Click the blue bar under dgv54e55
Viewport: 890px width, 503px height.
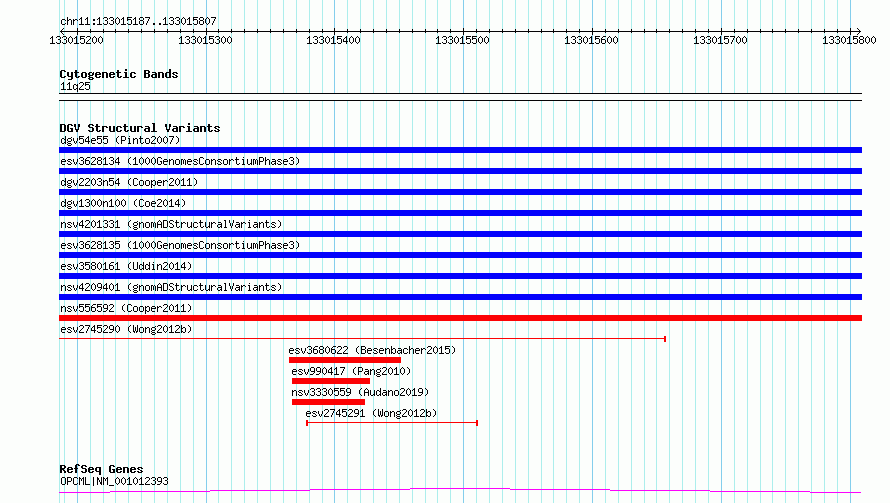[460, 150]
